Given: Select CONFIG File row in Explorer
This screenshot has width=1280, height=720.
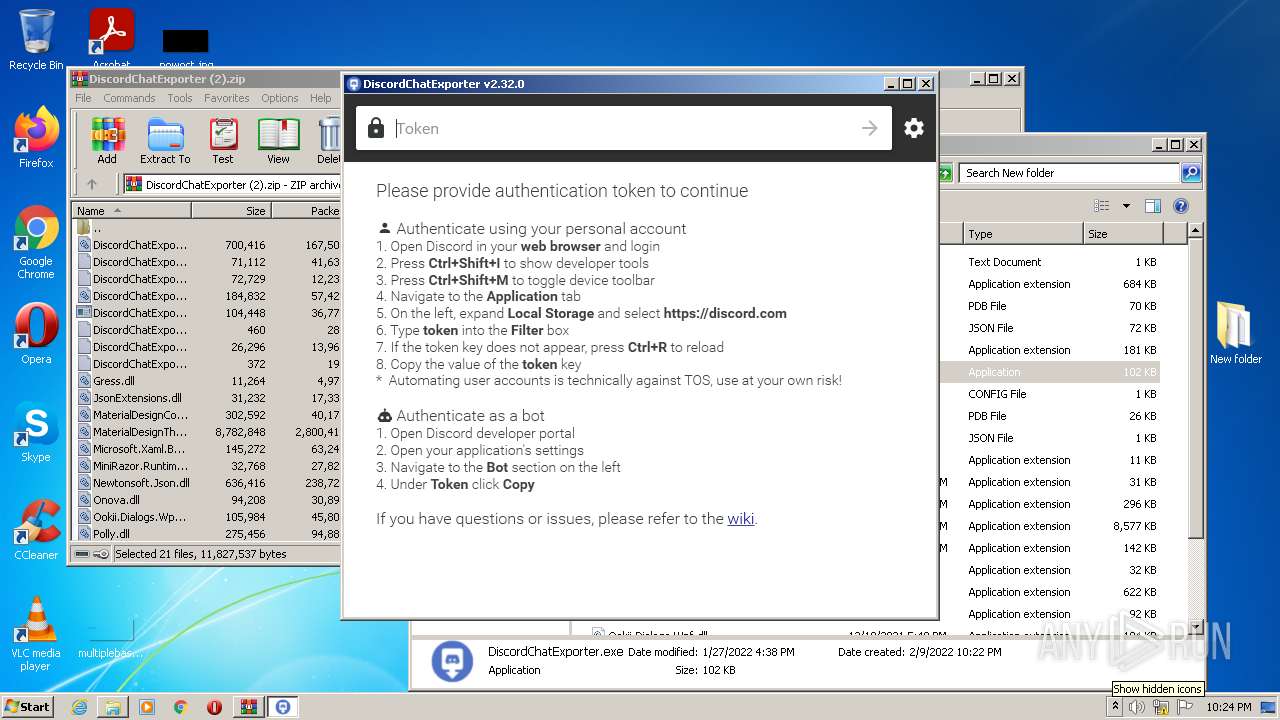Looking at the screenshot, I should click(1050, 394).
